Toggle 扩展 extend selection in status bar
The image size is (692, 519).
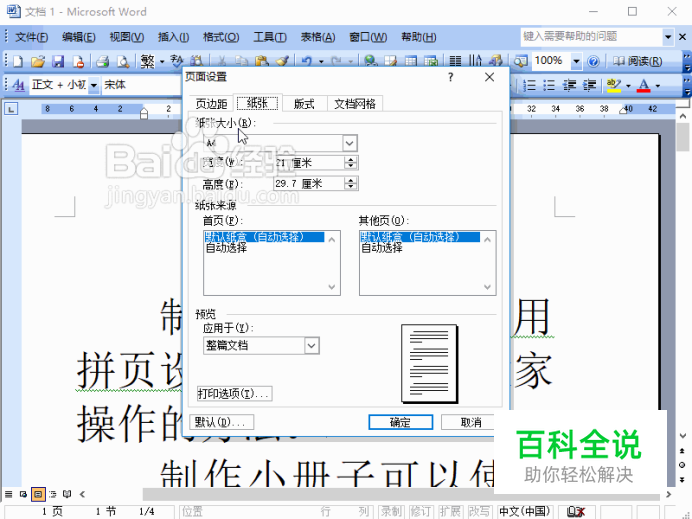coord(450,511)
